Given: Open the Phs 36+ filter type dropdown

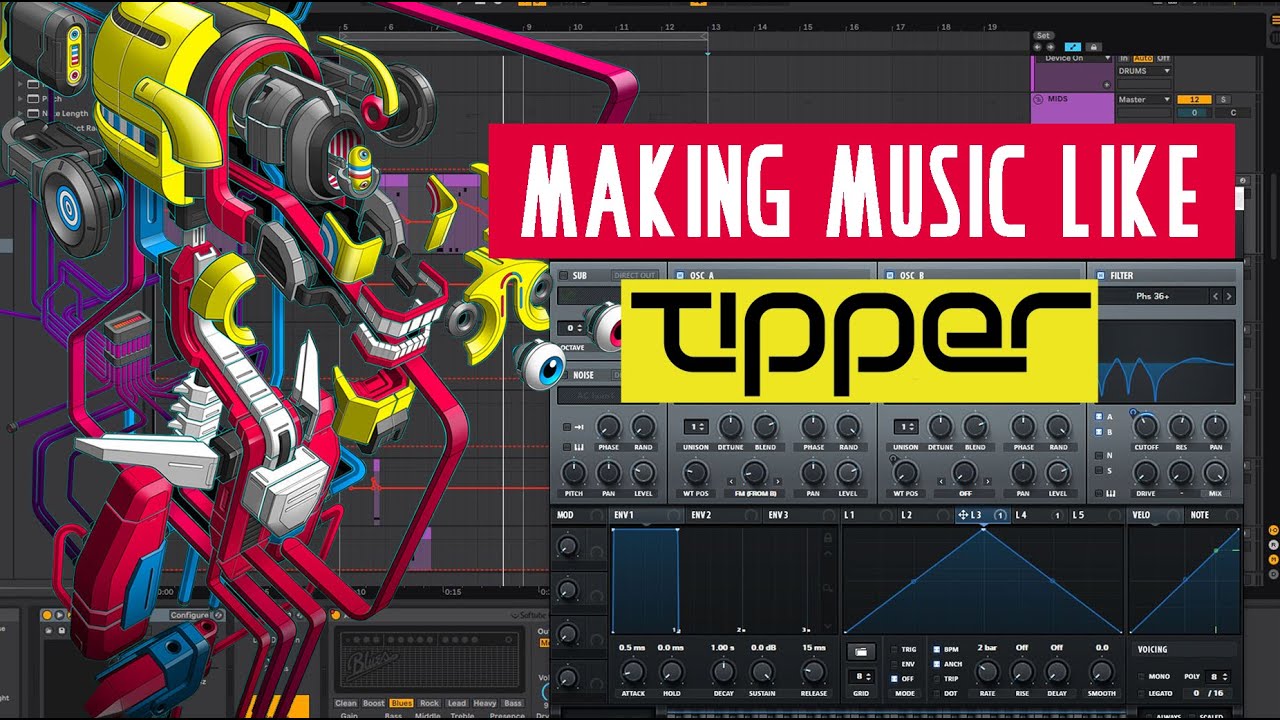Looking at the screenshot, I should click(1153, 296).
